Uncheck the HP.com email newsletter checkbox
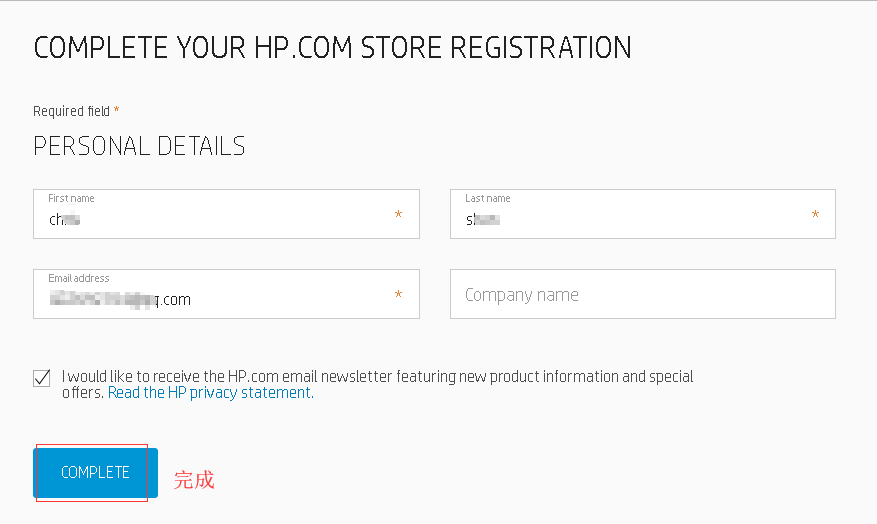 [42, 378]
